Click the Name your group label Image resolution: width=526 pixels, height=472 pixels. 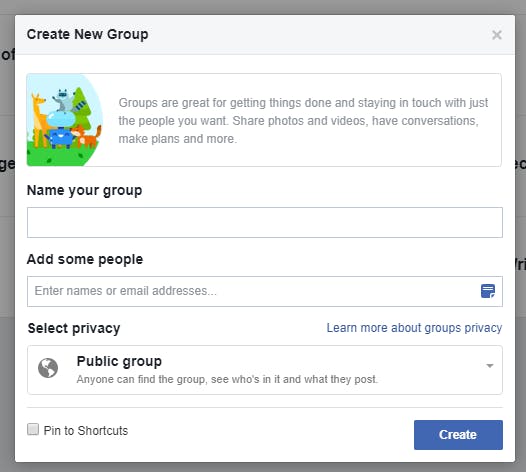[85, 190]
